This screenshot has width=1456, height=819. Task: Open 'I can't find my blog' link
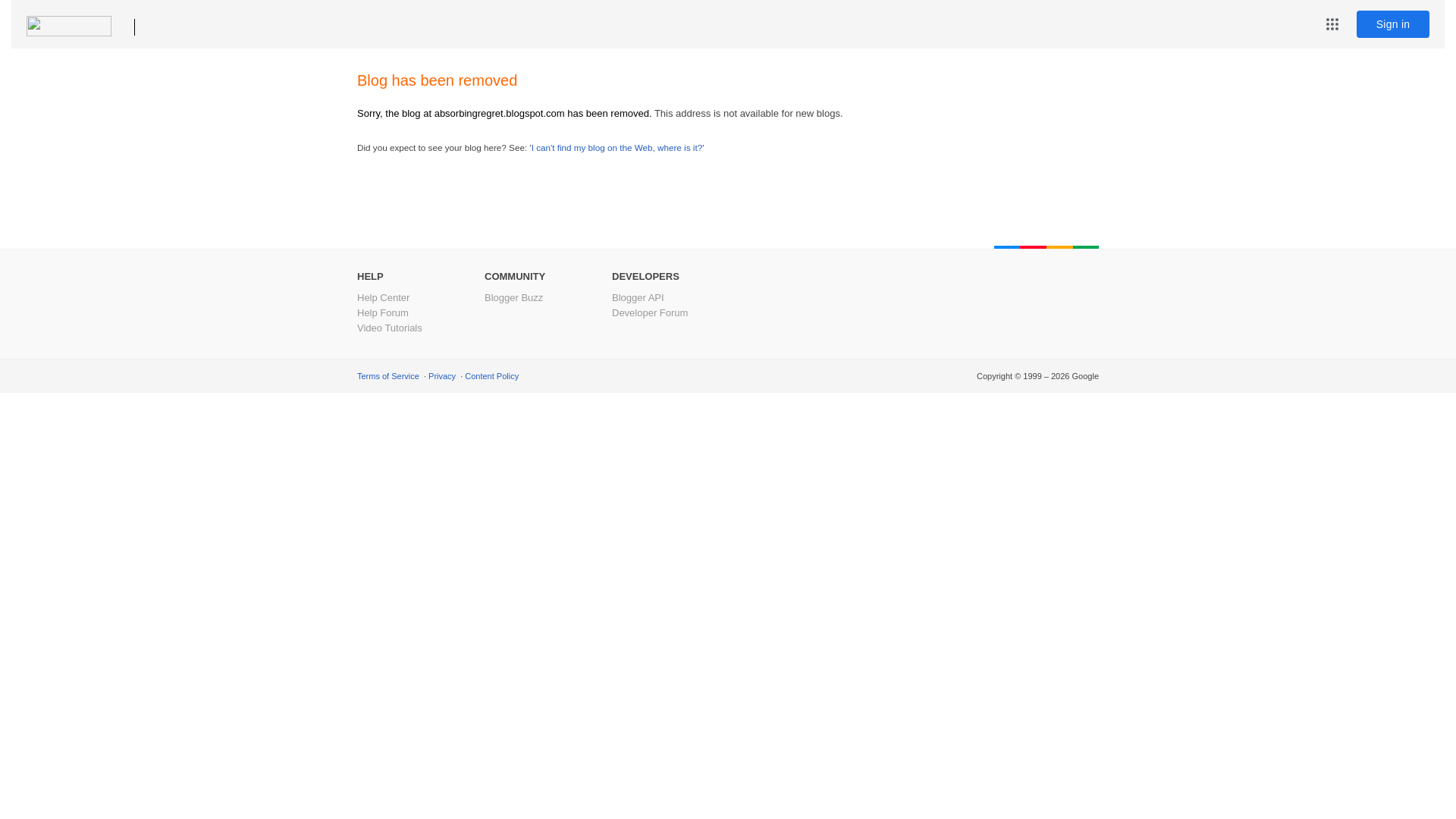point(617,148)
